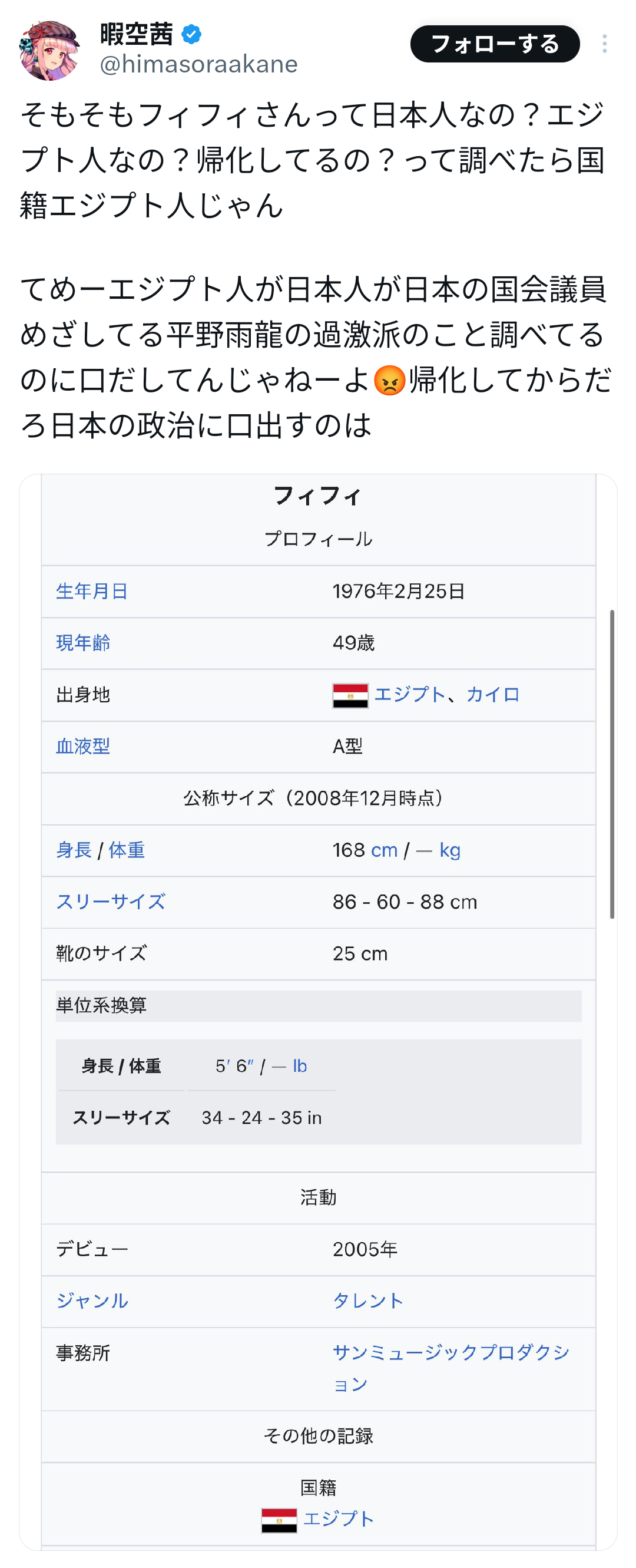636x1568 pixels.
Task: Click the フォローする follow button
Action: click(x=494, y=44)
